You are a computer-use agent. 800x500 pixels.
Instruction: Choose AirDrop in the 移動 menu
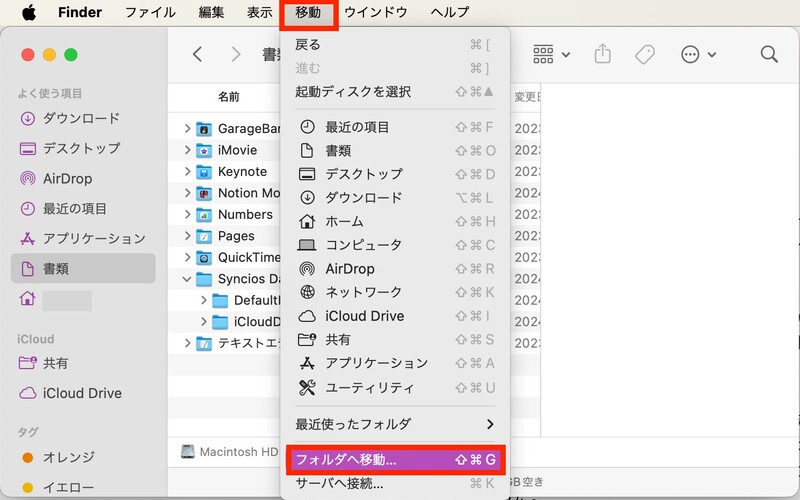pos(395,268)
